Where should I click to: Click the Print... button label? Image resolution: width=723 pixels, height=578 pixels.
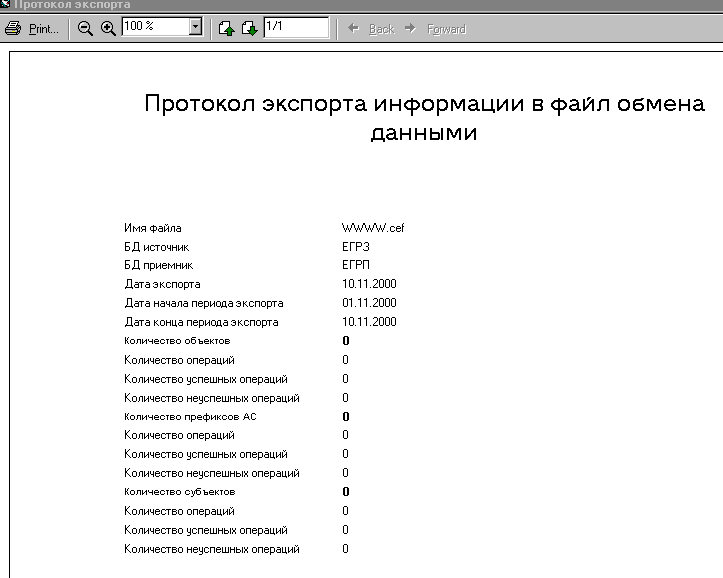click(x=44, y=29)
